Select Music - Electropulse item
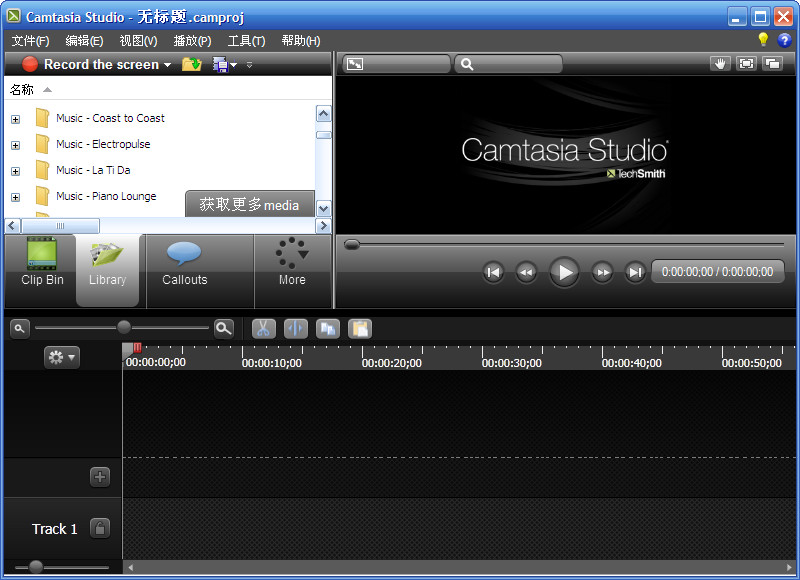The image size is (800, 580). (x=103, y=144)
